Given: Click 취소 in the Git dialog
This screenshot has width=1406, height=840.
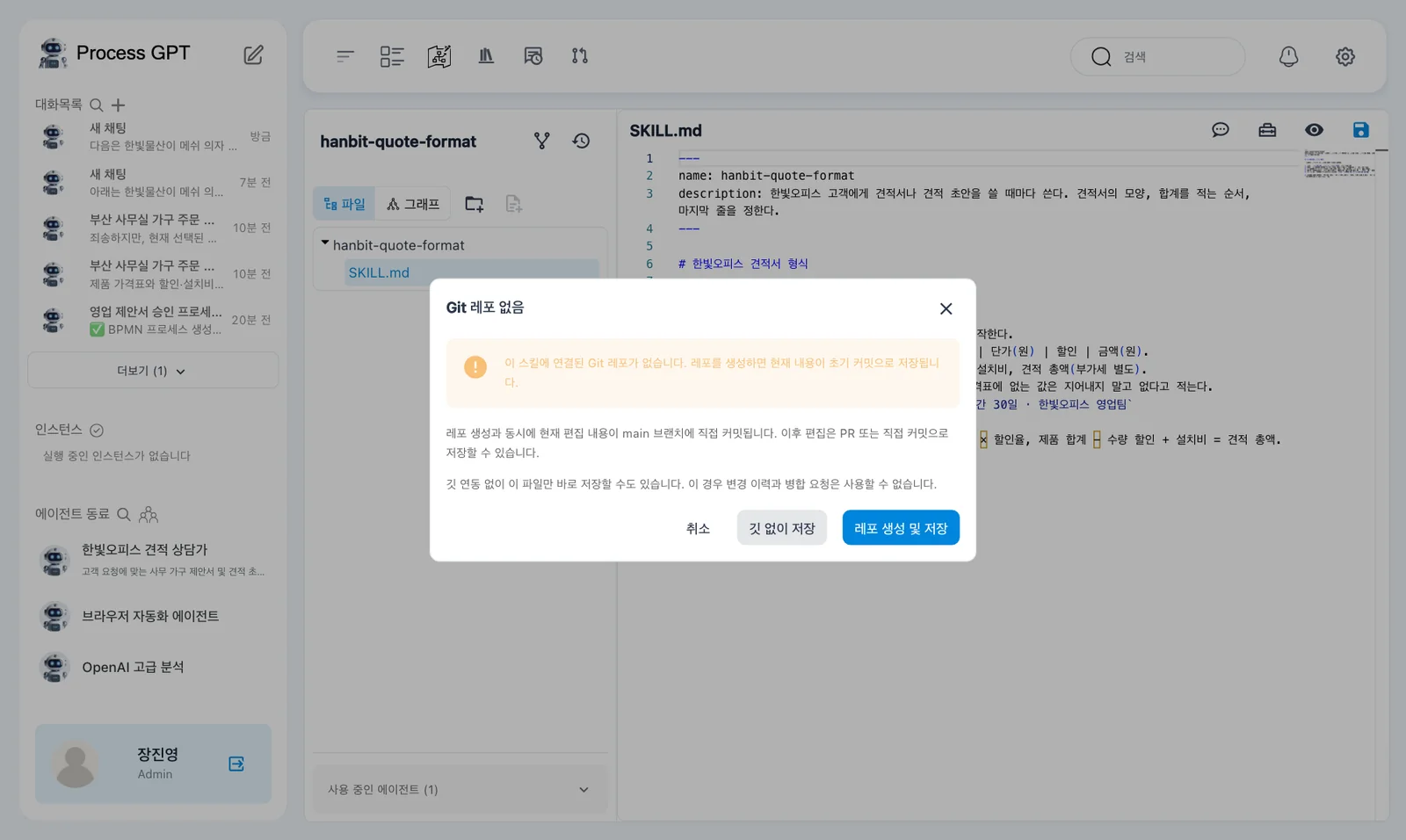Looking at the screenshot, I should coord(698,528).
